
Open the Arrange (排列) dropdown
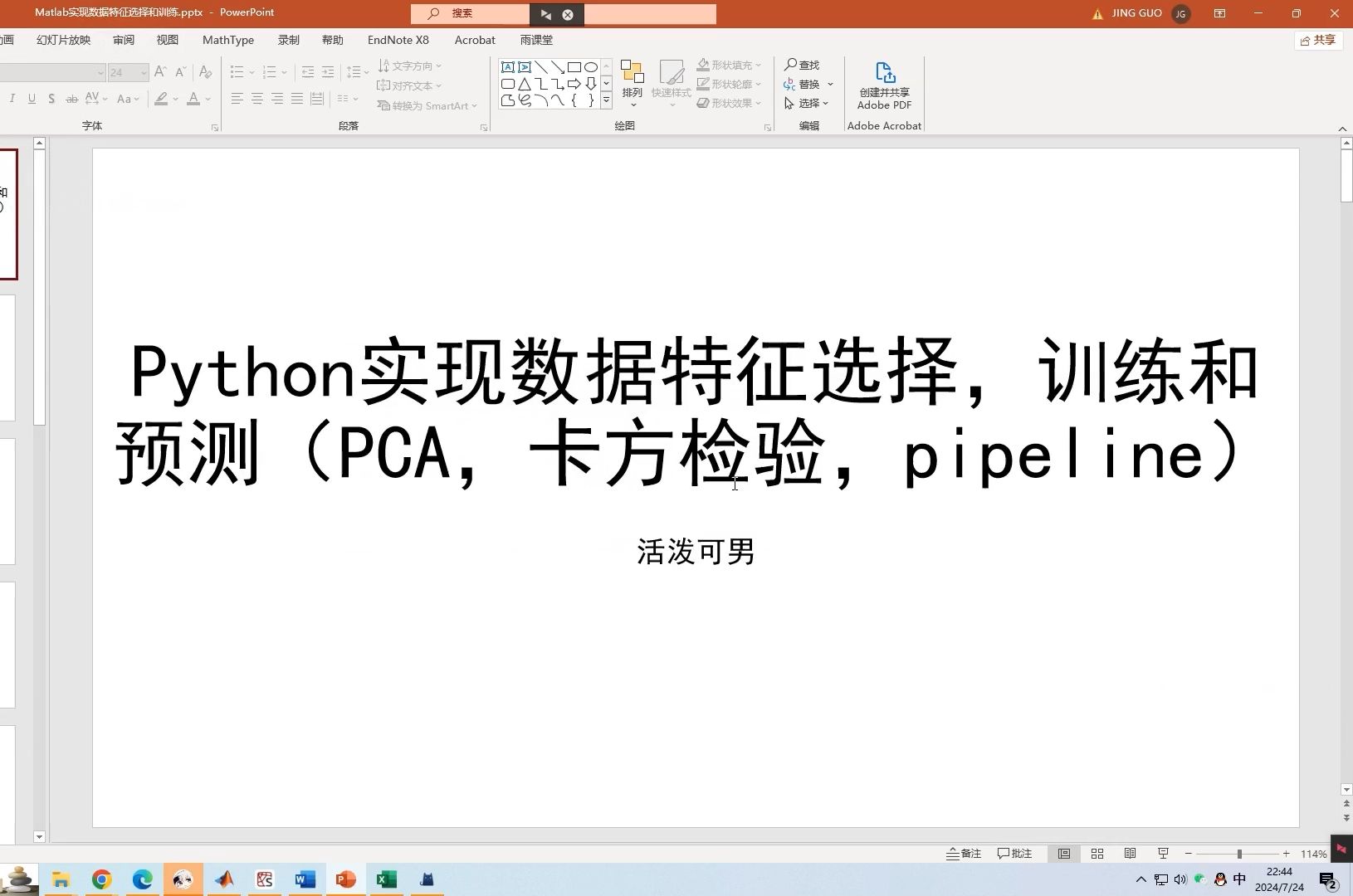coord(633,84)
